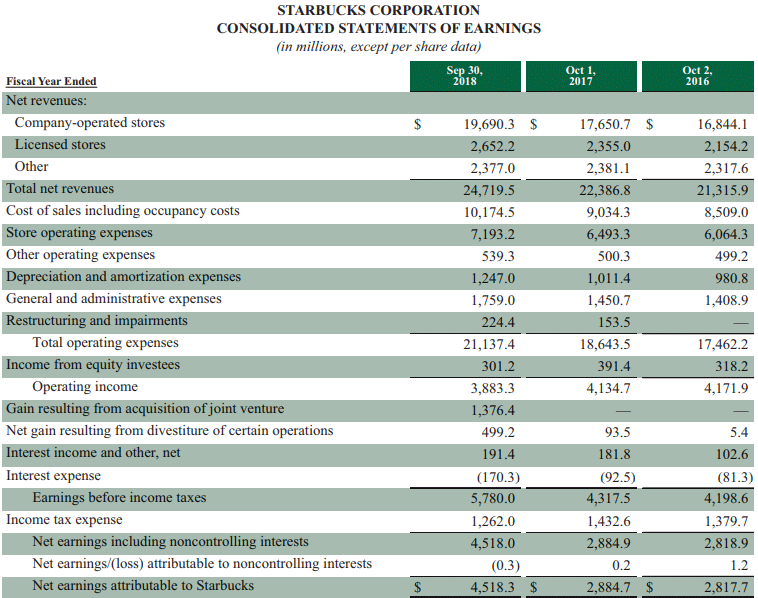Select the 'Fiscal Year Ended' label
758x598 pixels.
(x=51, y=81)
